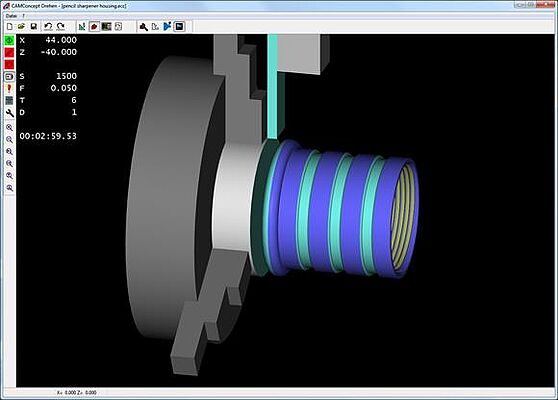Click the document icon beside the black tool icon
The height and width of the screenshot is (400, 558).
click(156, 27)
